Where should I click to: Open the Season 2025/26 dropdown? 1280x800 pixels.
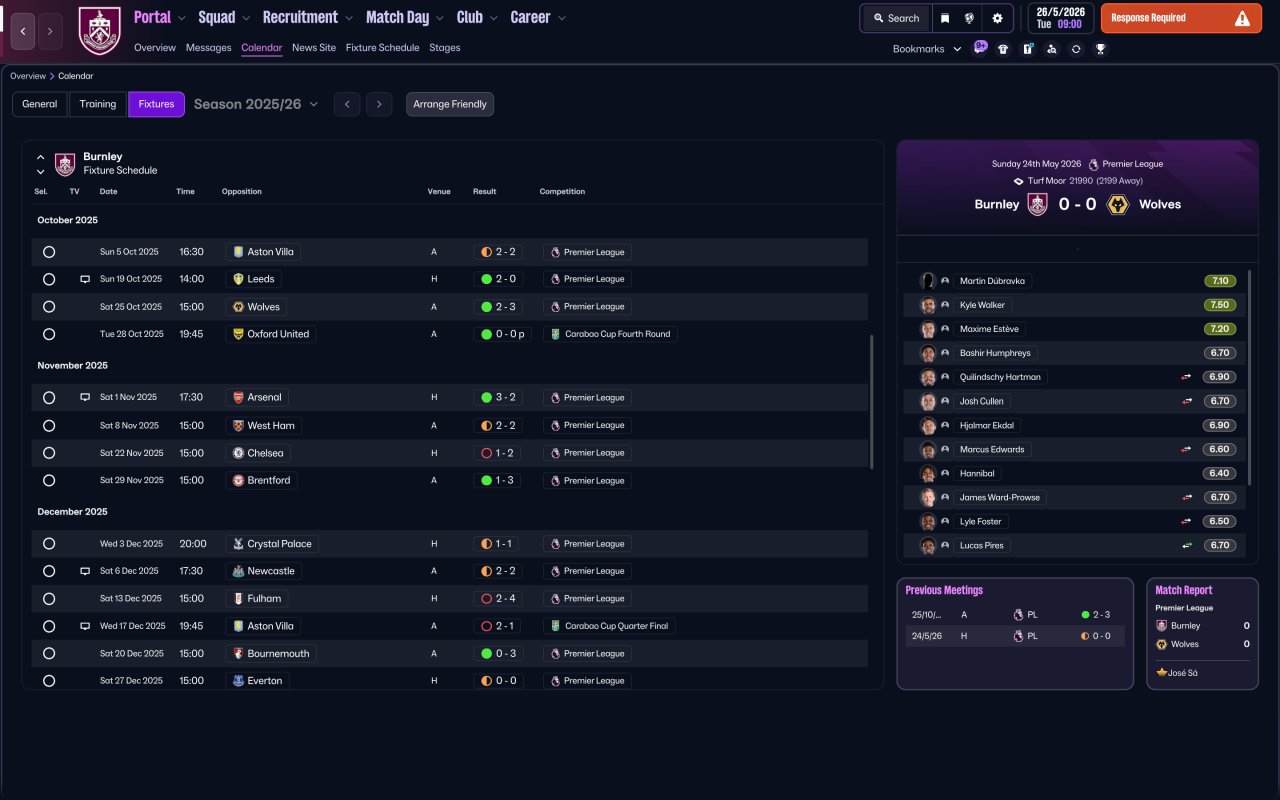coord(256,104)
